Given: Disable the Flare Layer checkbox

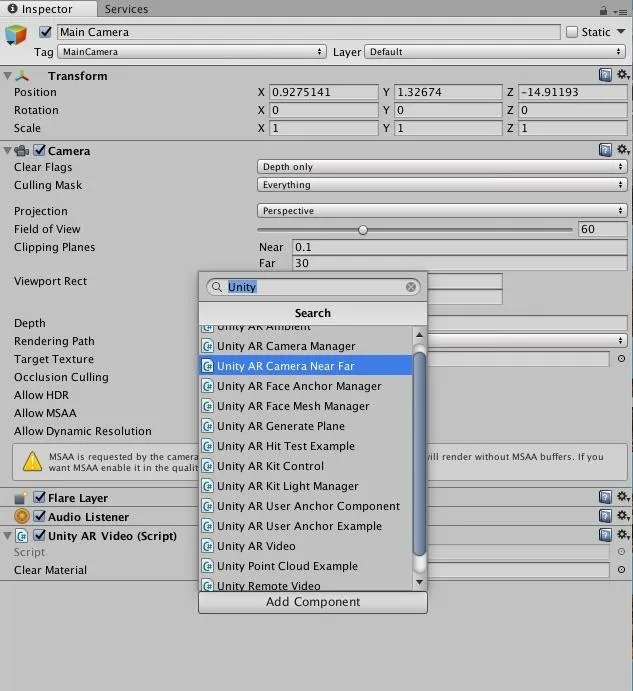Looking at the screenshot, I should [40, 497].
